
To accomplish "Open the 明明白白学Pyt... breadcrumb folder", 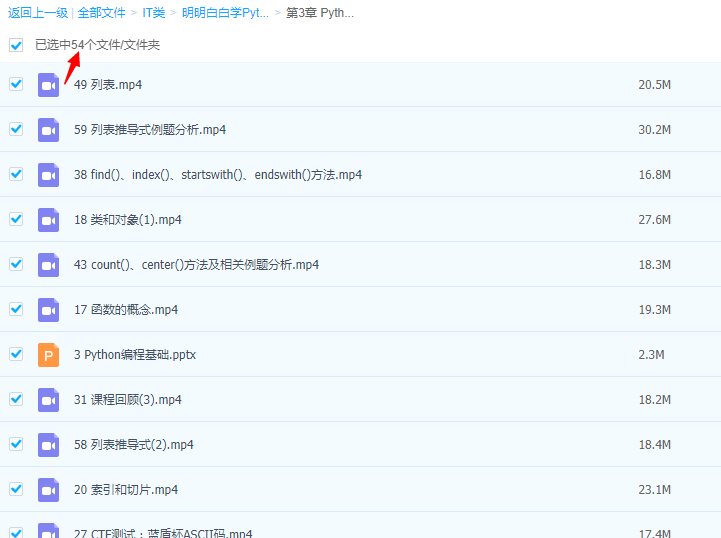I will pos(225,13).
